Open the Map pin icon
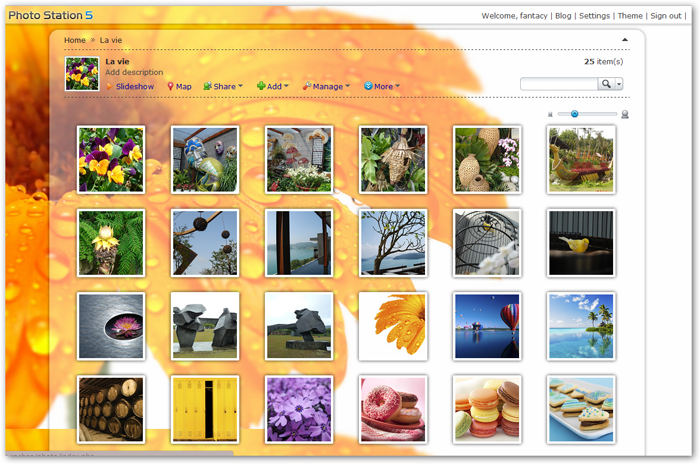Image resolution: width=700 pixels, height=464 pixels. point(170,86)
